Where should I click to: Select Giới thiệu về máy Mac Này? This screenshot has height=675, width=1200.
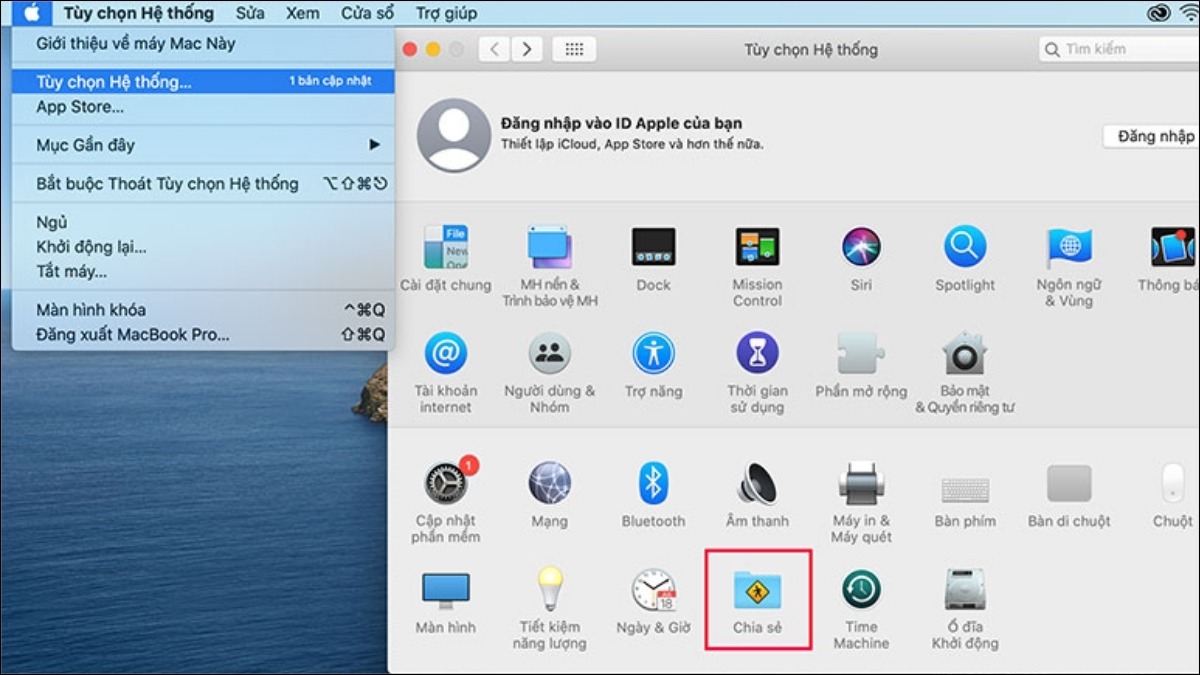tap(204, 44)
